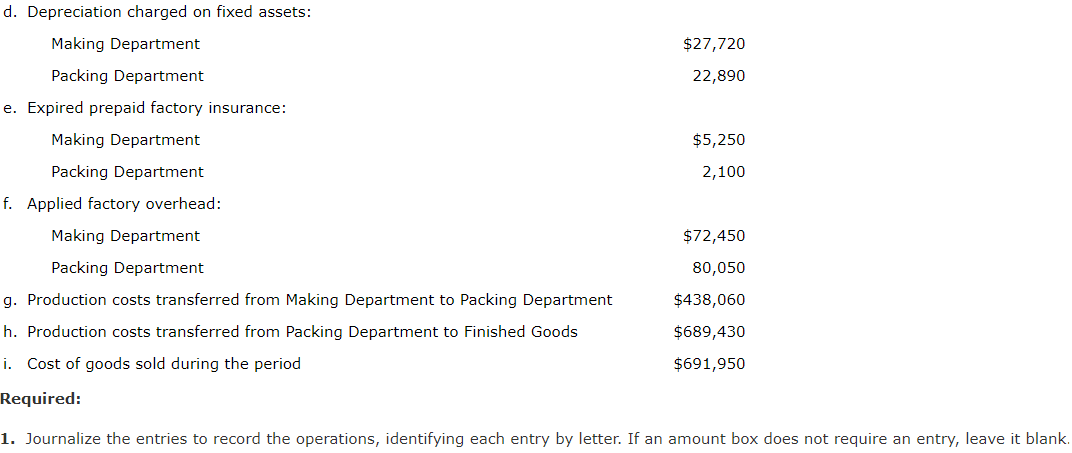The height and width of the screenshot is (453, 1072).
Task: Click the bold 'Required:' heading
Action: 40,399
